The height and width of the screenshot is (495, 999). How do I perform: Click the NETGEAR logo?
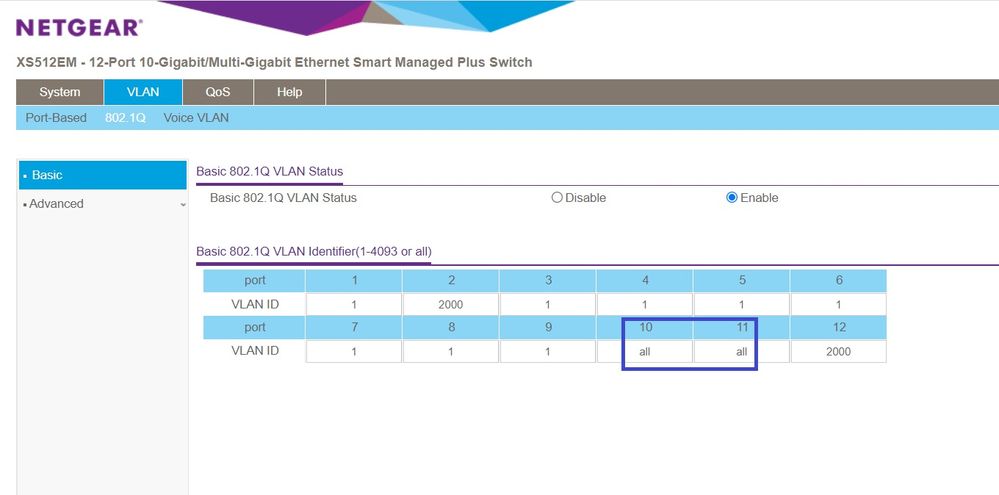pyautogui.click(x=79, y=27)
